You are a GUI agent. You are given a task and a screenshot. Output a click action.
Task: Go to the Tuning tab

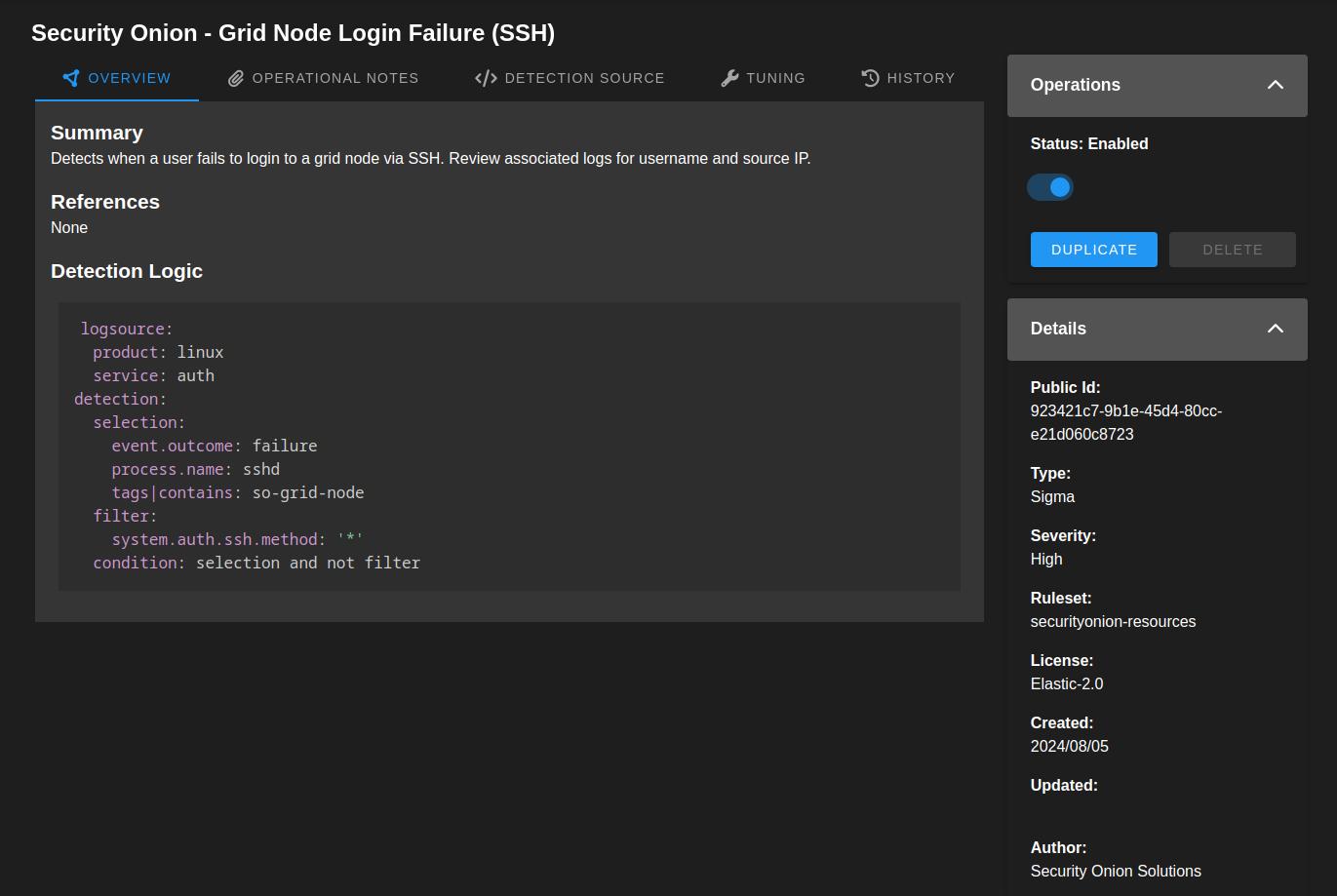tap(775, 78)
